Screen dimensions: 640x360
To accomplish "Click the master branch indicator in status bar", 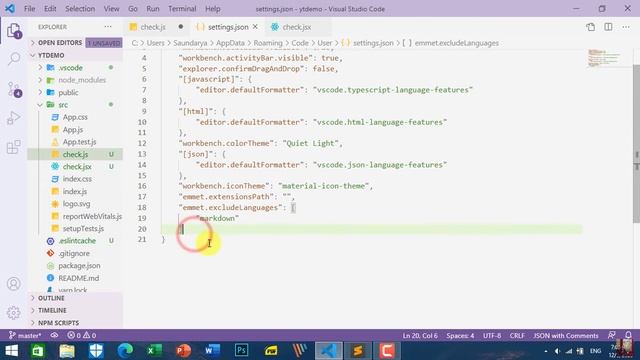I will (25, 336).
